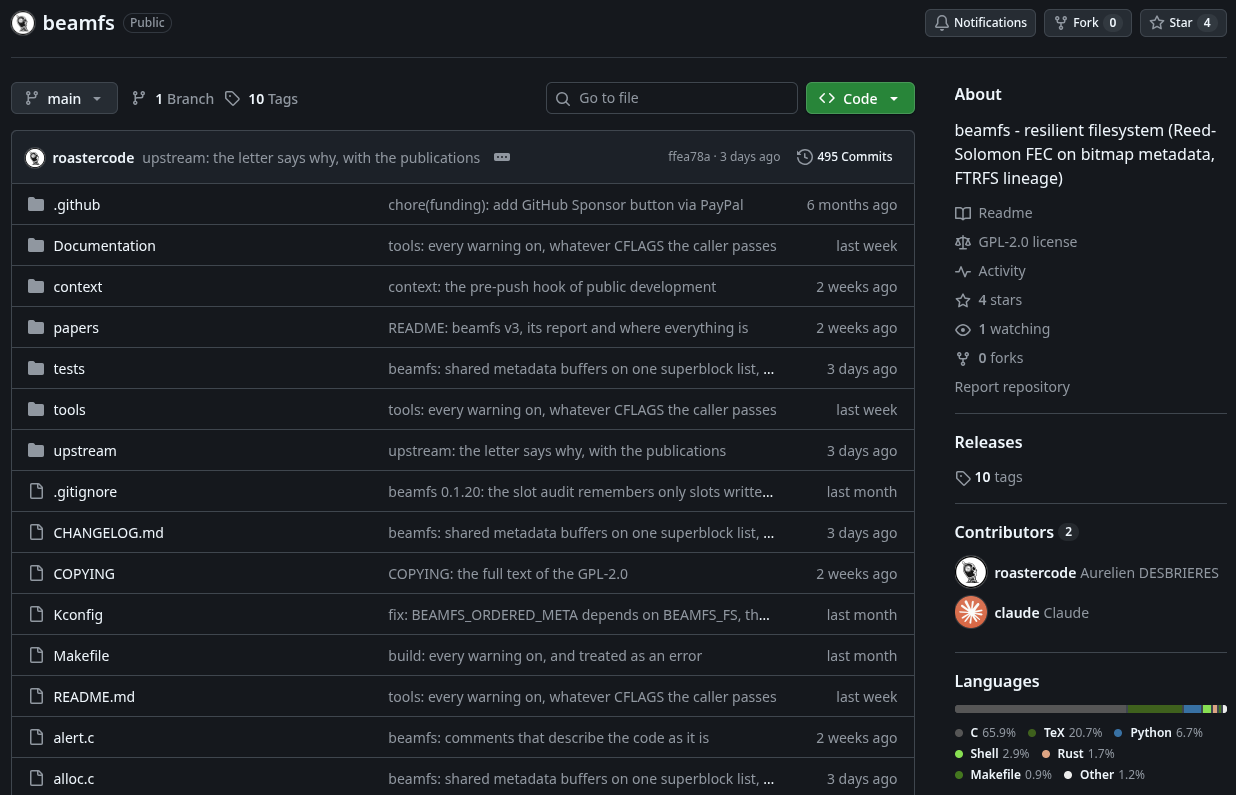Click the .gitignore file icon
The width and height of the screenshot is (1236, 795).
point(37,492)
